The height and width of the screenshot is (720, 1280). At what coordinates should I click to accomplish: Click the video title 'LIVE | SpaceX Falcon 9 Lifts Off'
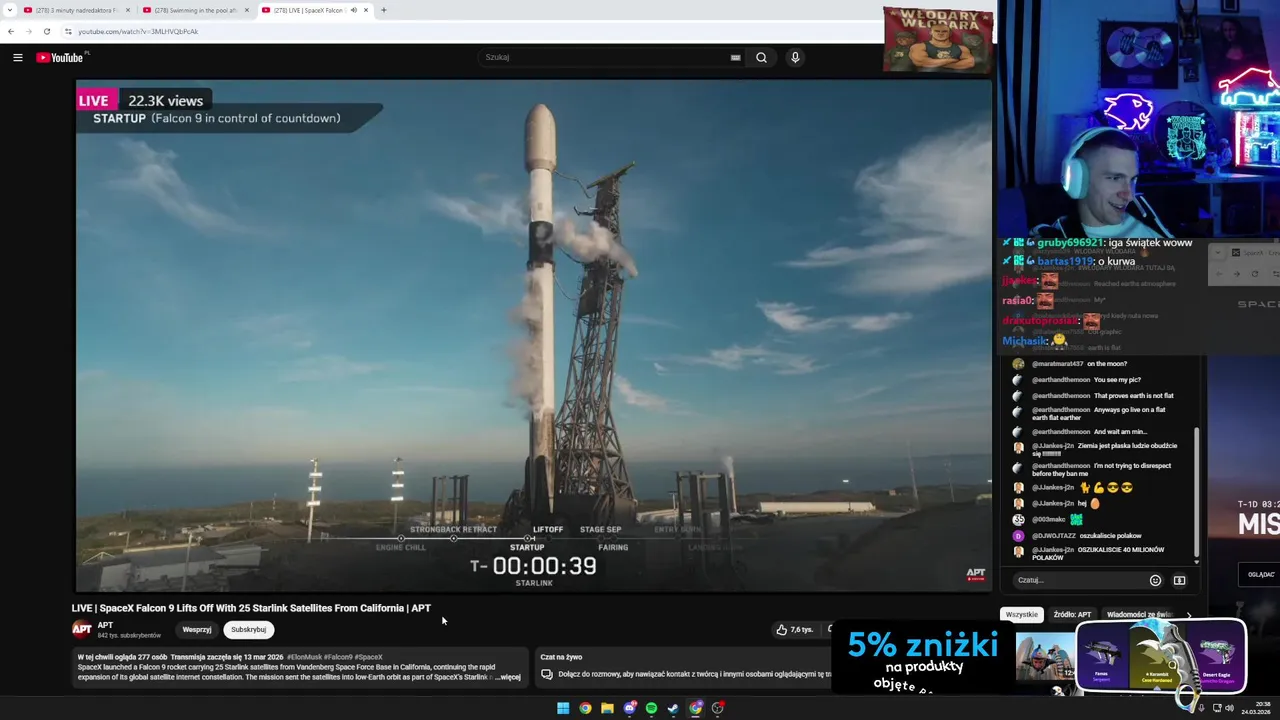pos(251,608)
